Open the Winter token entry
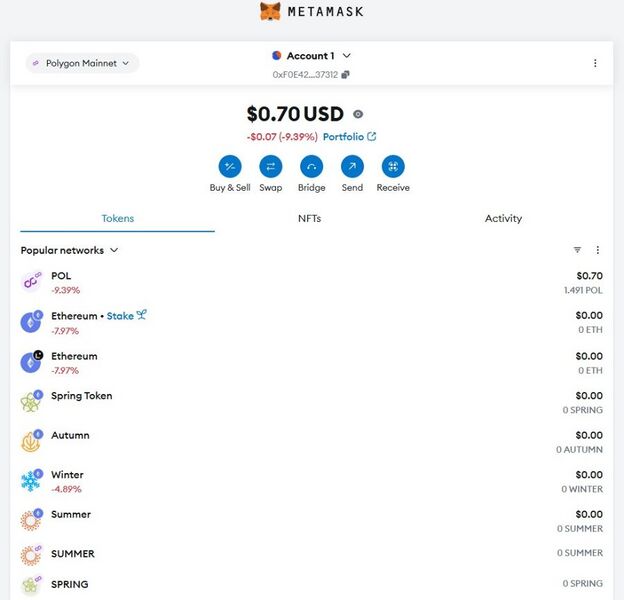Viewport: 624px width, 600px height. click(312, 481)
